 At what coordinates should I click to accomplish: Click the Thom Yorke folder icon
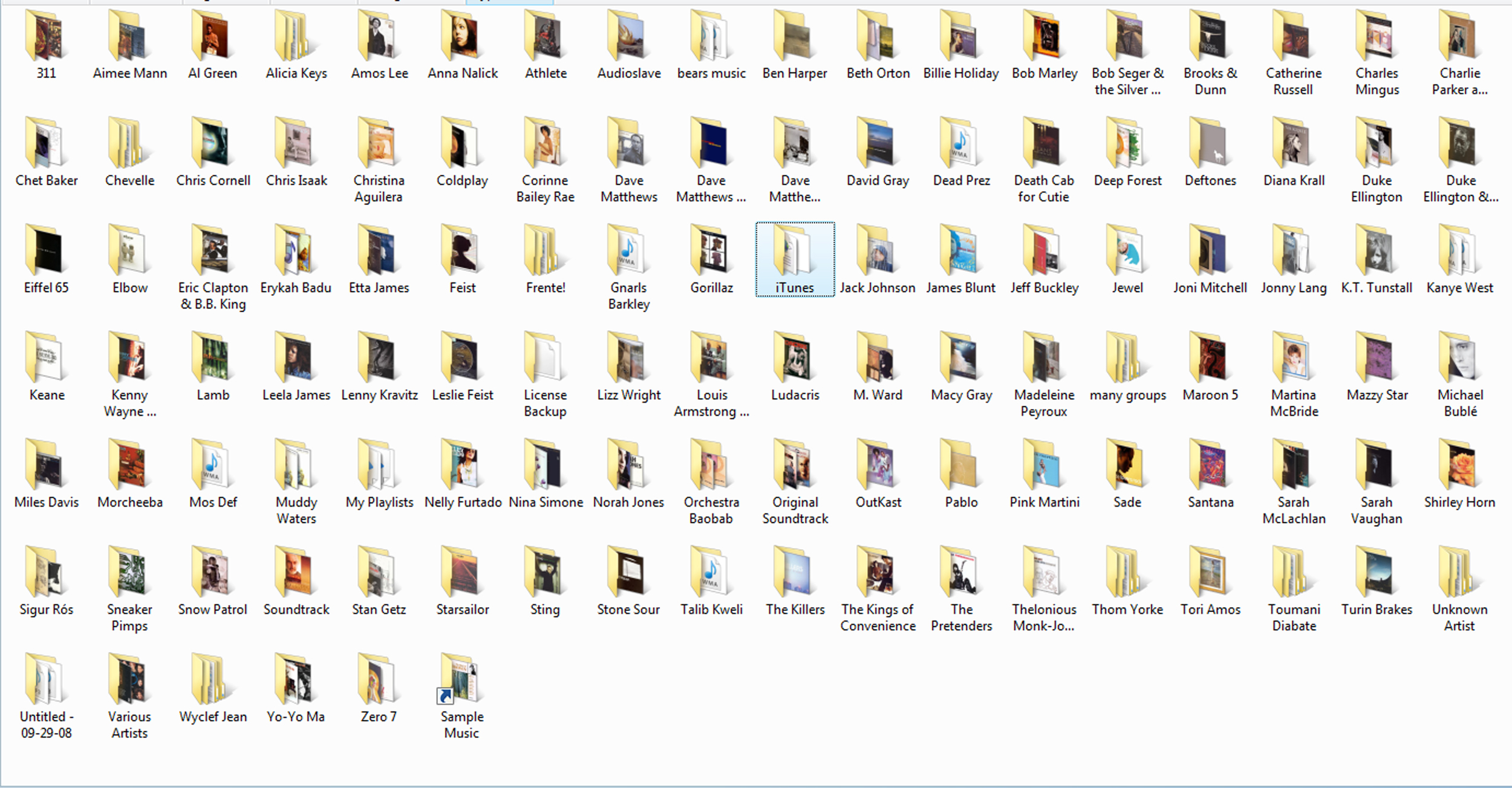[x=1127, y=571]
